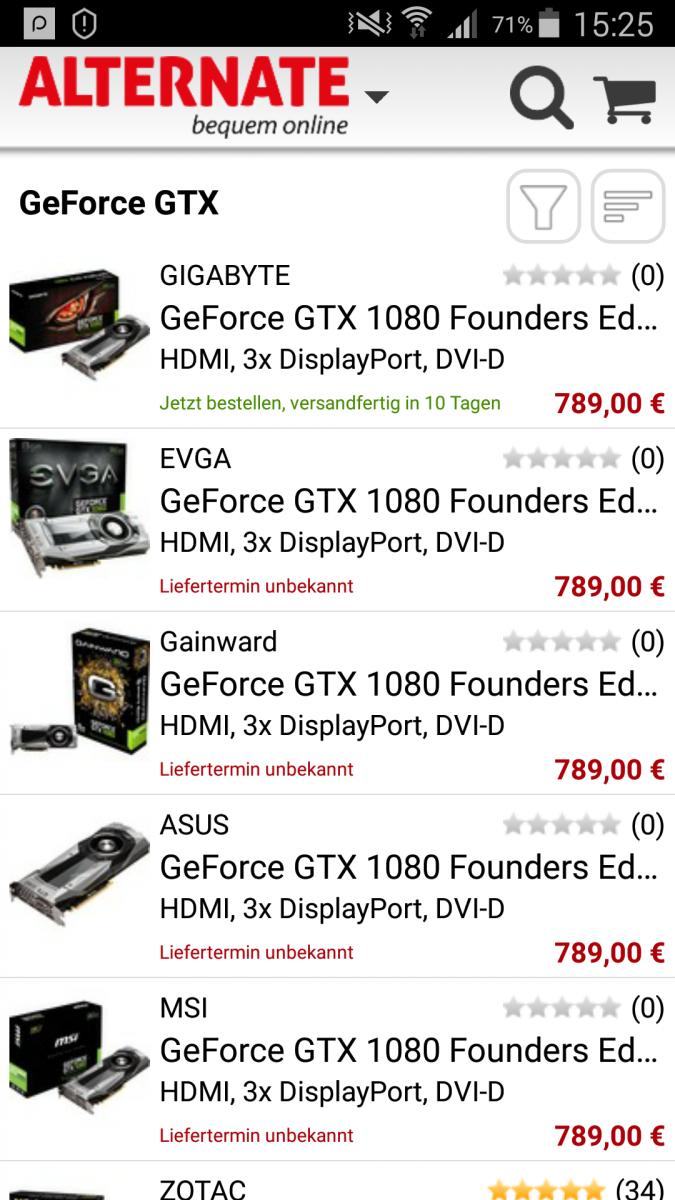Open the Gainward graphics card thumbnail

tap(79, 691)
